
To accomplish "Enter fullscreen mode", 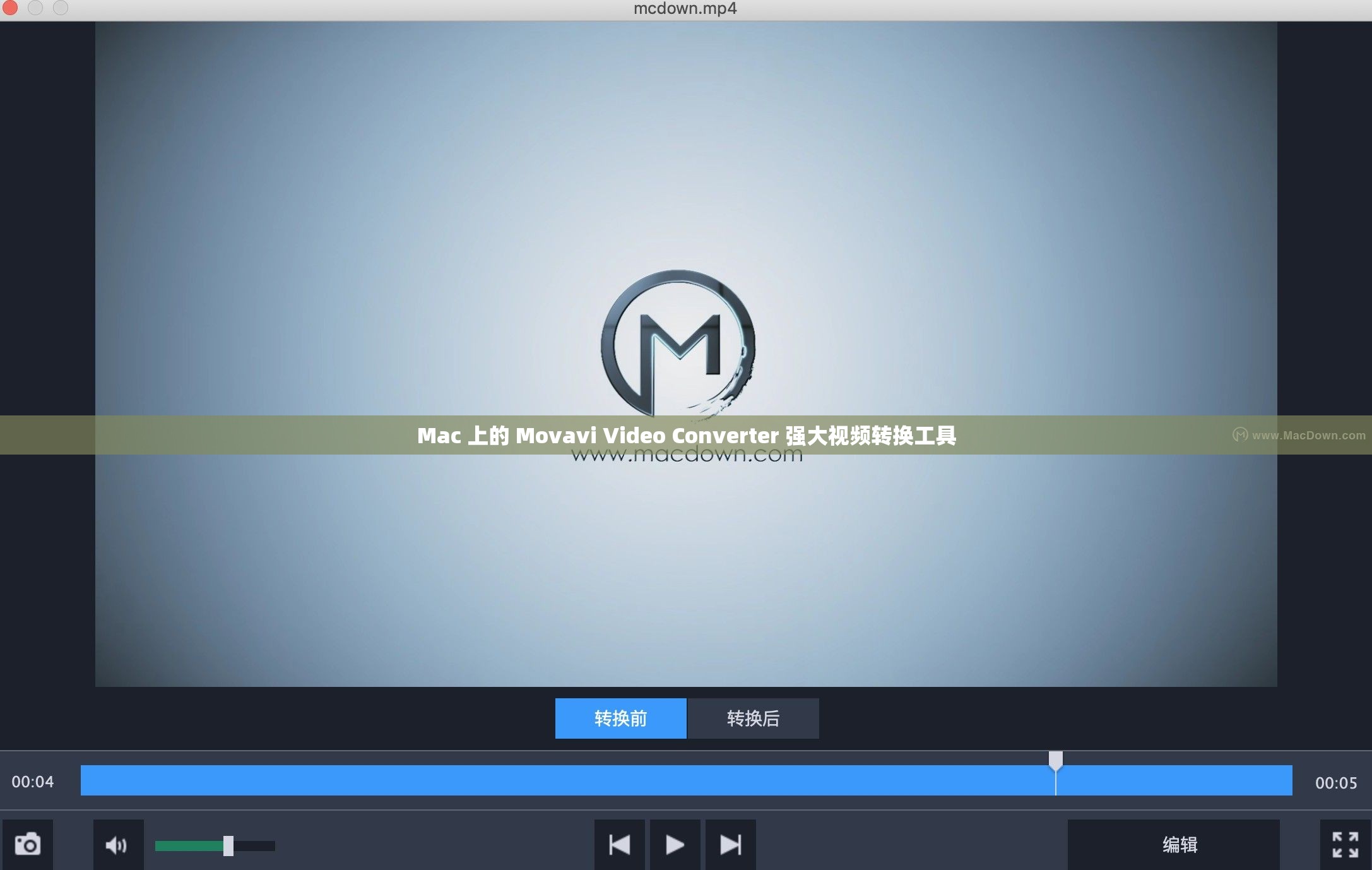I will pyautogui.click(x=1345, y=845).
